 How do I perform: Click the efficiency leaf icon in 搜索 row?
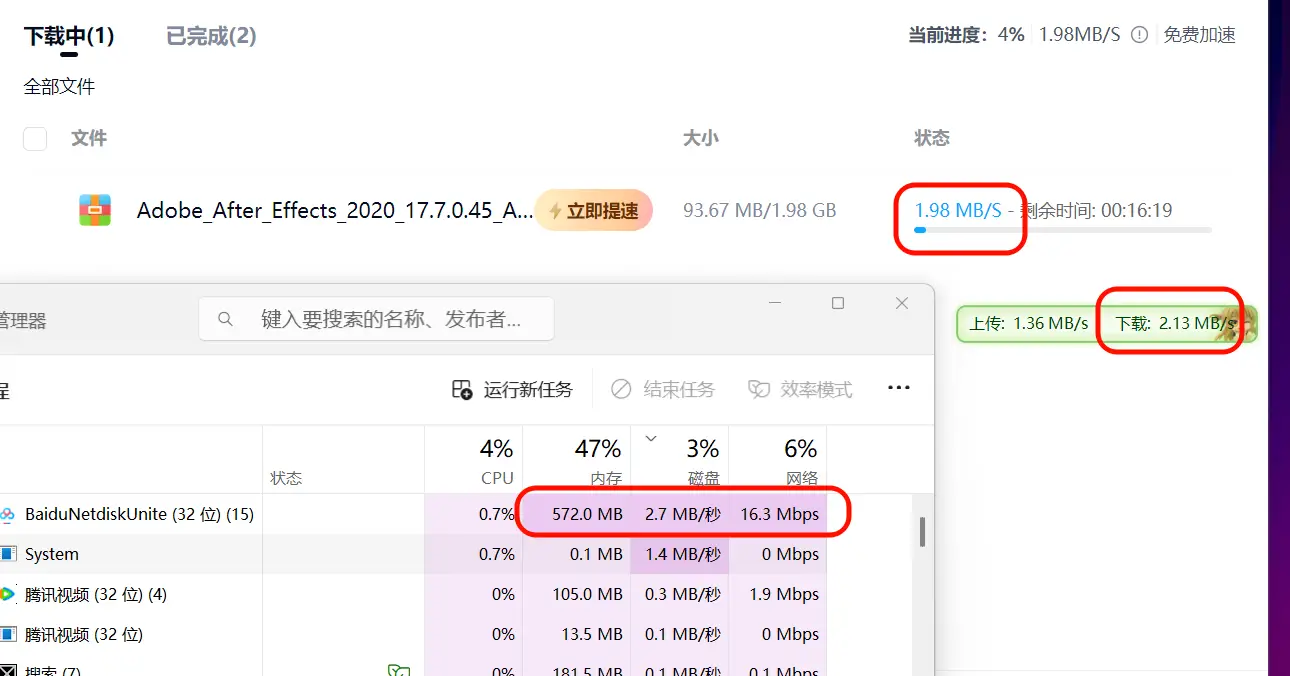(398, 669)
